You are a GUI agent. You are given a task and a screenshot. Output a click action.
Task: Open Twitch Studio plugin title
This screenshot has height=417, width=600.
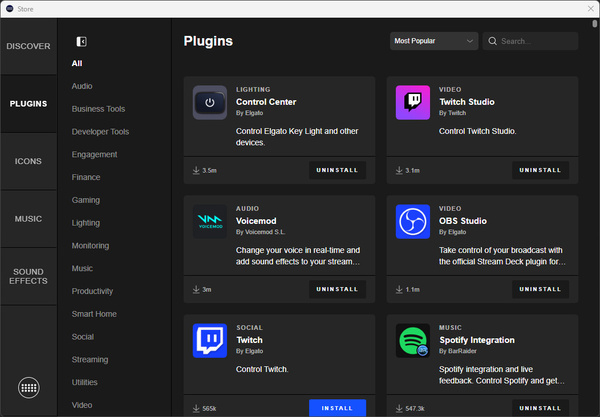click(467, 102)
